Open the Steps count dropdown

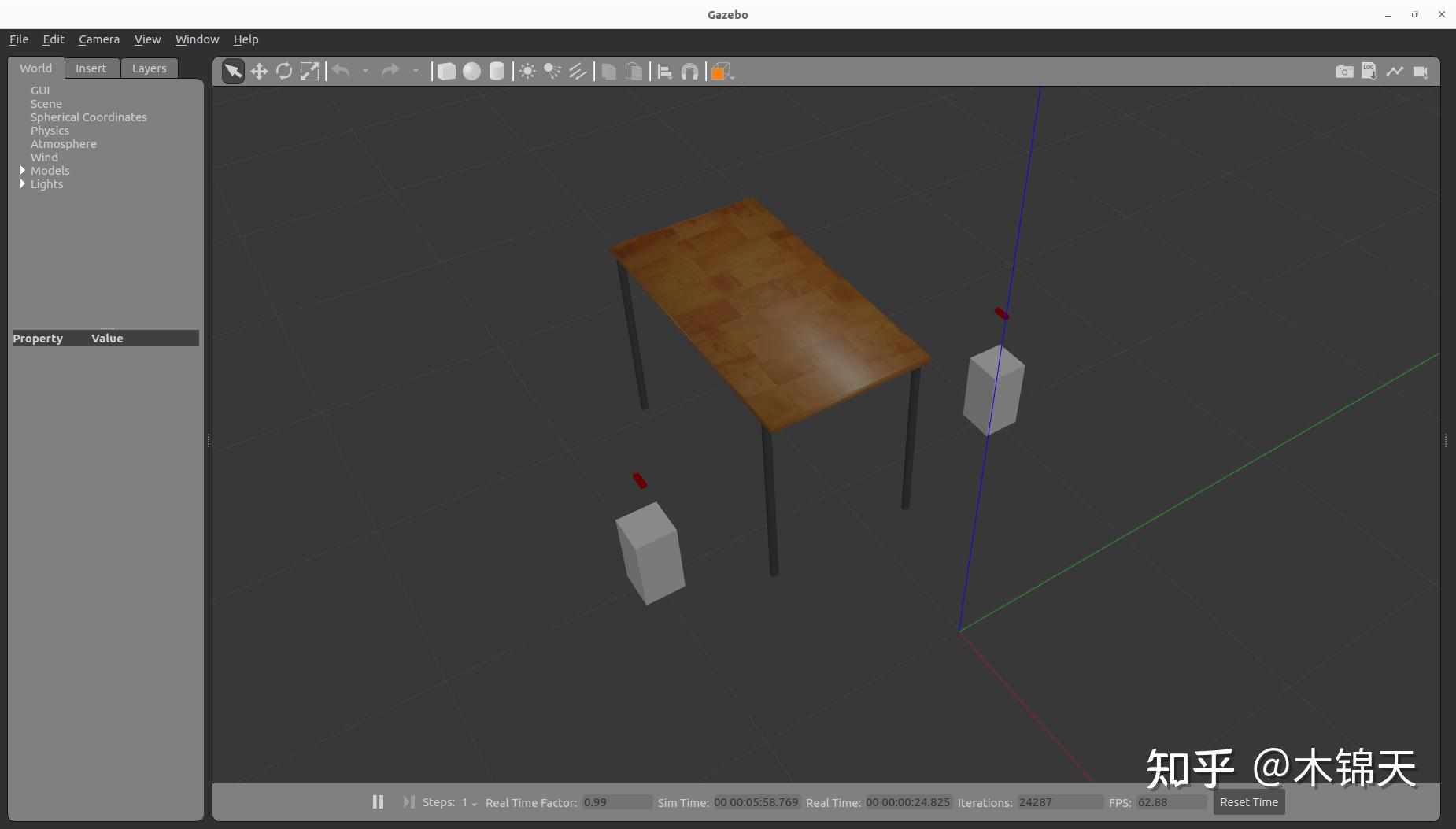click(472, 803)
